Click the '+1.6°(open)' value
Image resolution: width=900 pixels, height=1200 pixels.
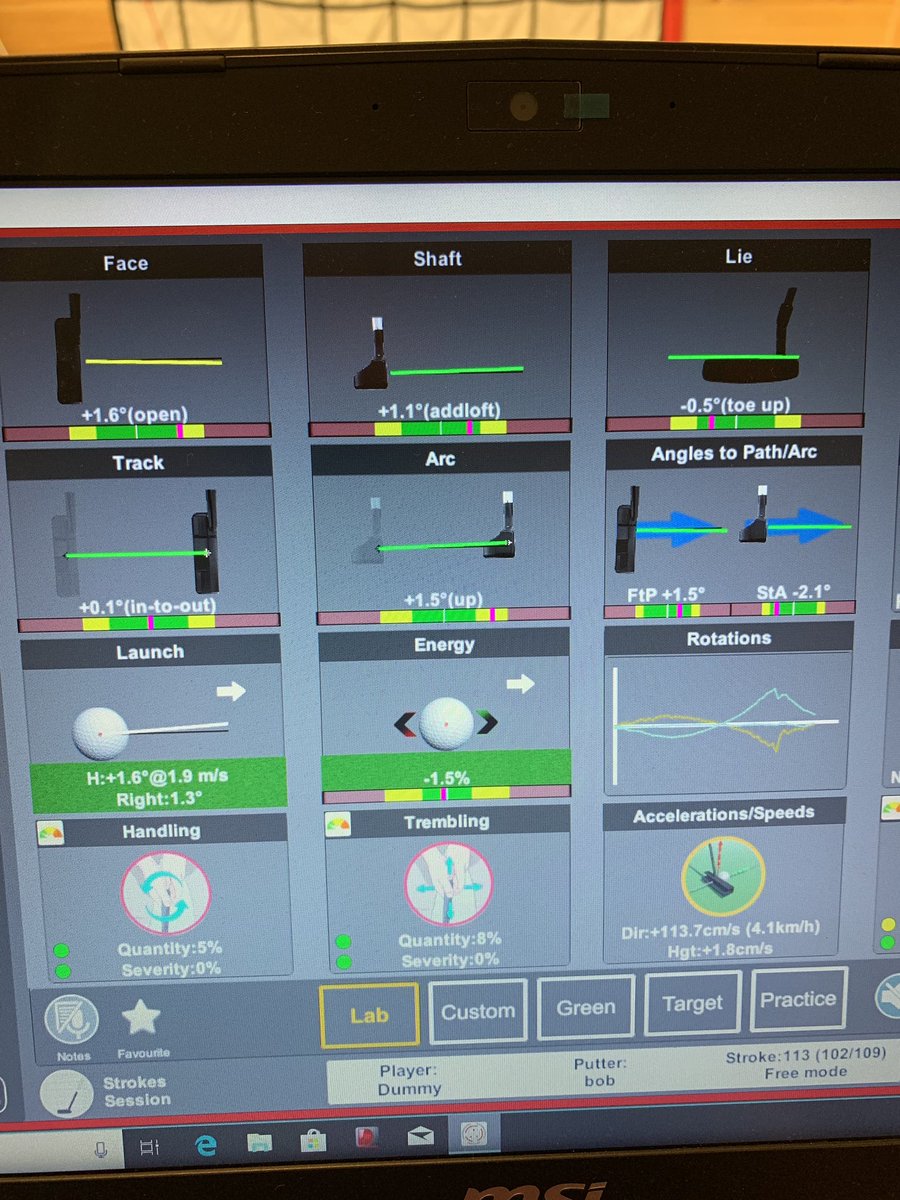point(135,413)
